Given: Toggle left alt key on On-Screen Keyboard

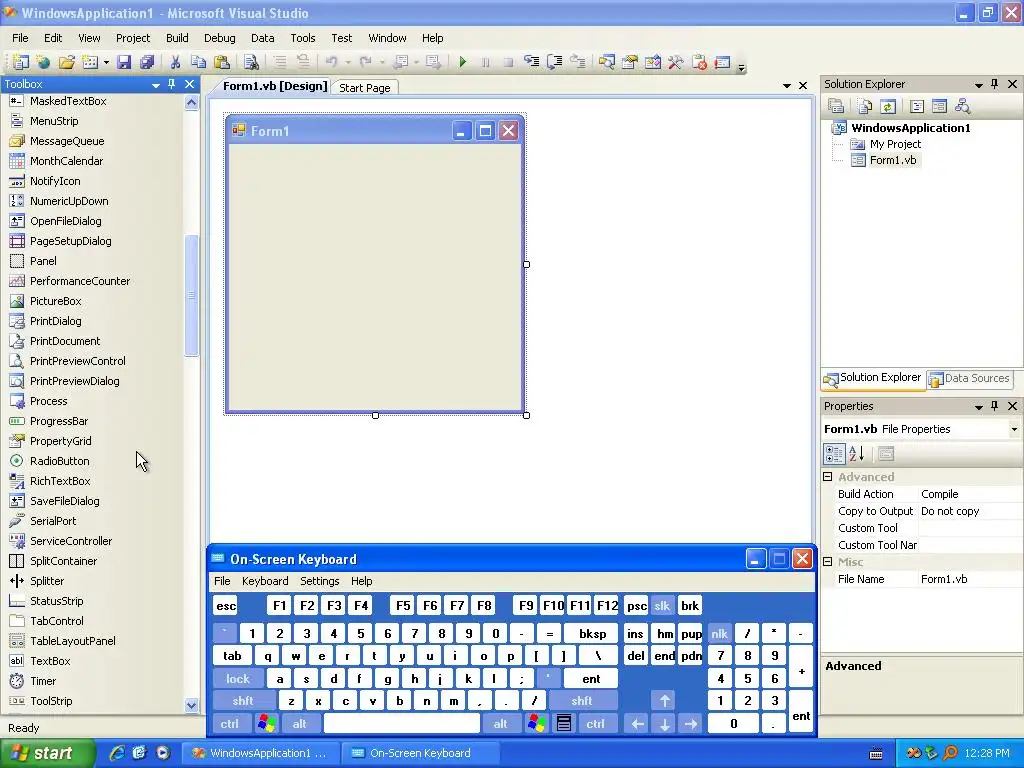Looking at the screenshot, I should pyautogui.click(x=299, y=724).
